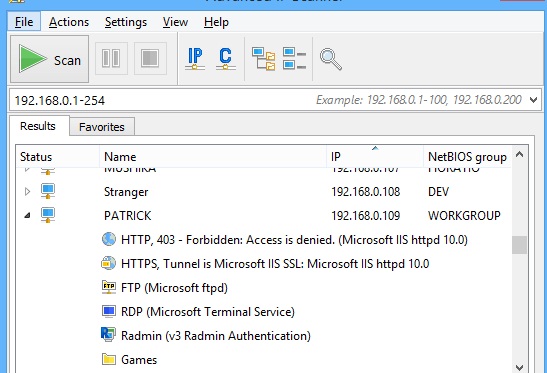This screenshot has width=547, height=373.
Task: Click the RDP monitor icon
Action: click(x=108, y=311)
